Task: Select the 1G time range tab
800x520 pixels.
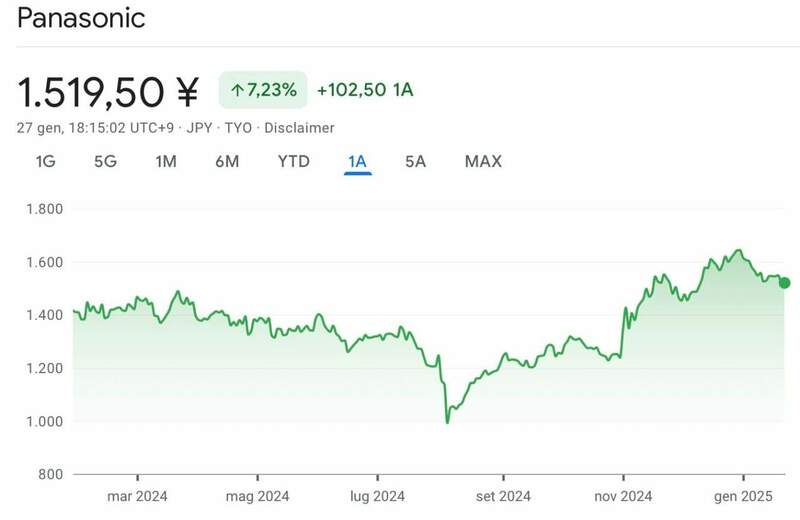Action: [46, 161]
